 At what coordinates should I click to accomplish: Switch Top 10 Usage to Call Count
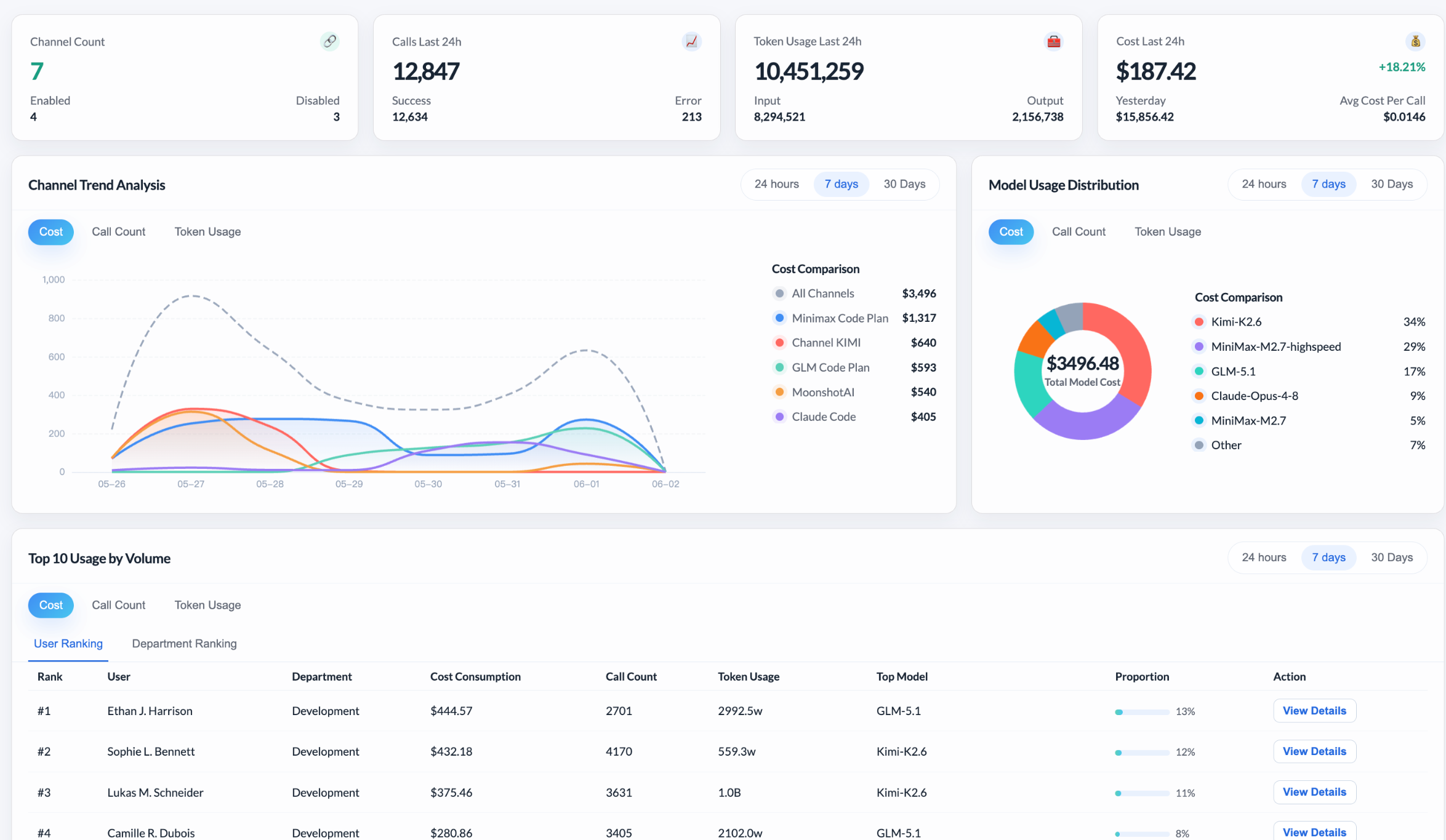point(119,606)
